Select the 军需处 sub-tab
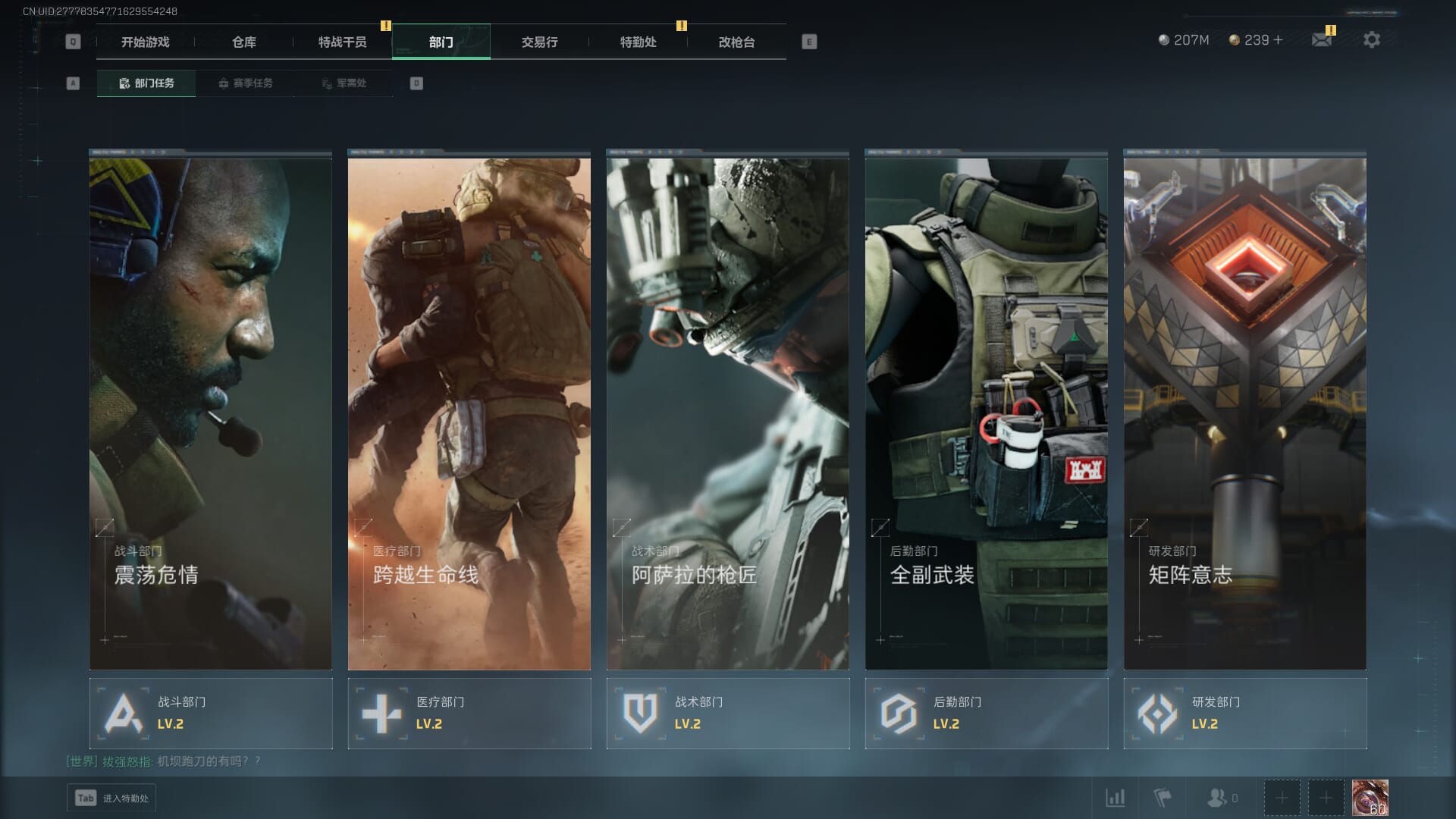The image size is (1456, 819). [x=344, y=83]
